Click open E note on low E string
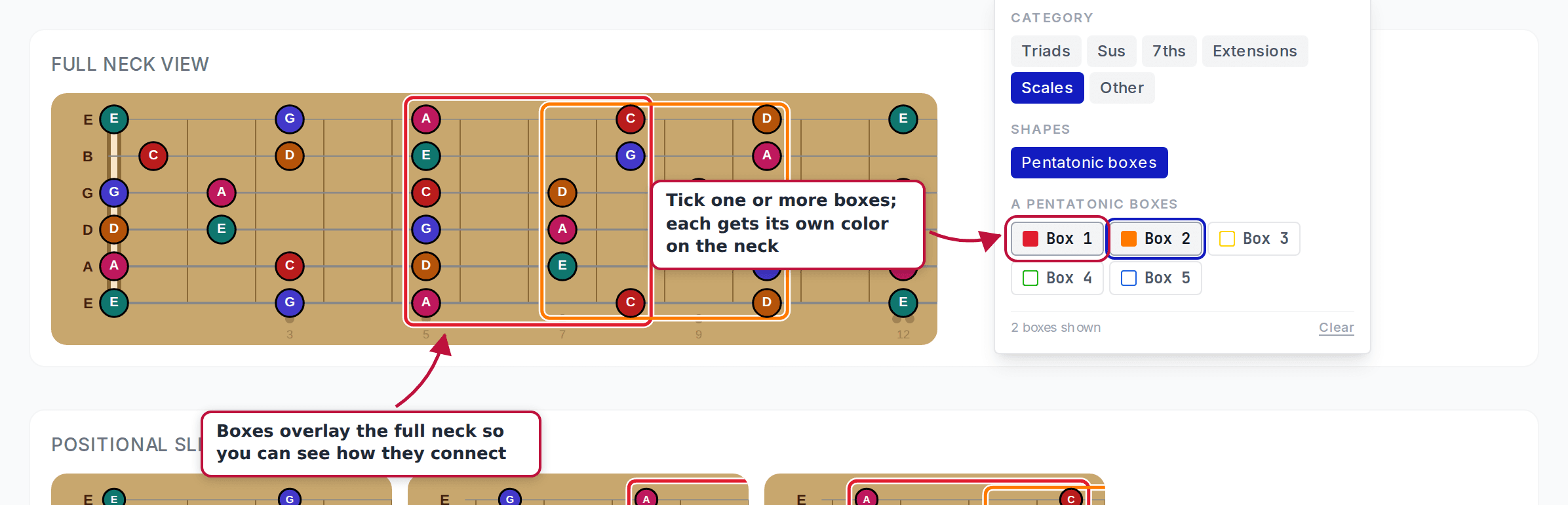Screen dimensions: 1568x505 click(114, 303)
